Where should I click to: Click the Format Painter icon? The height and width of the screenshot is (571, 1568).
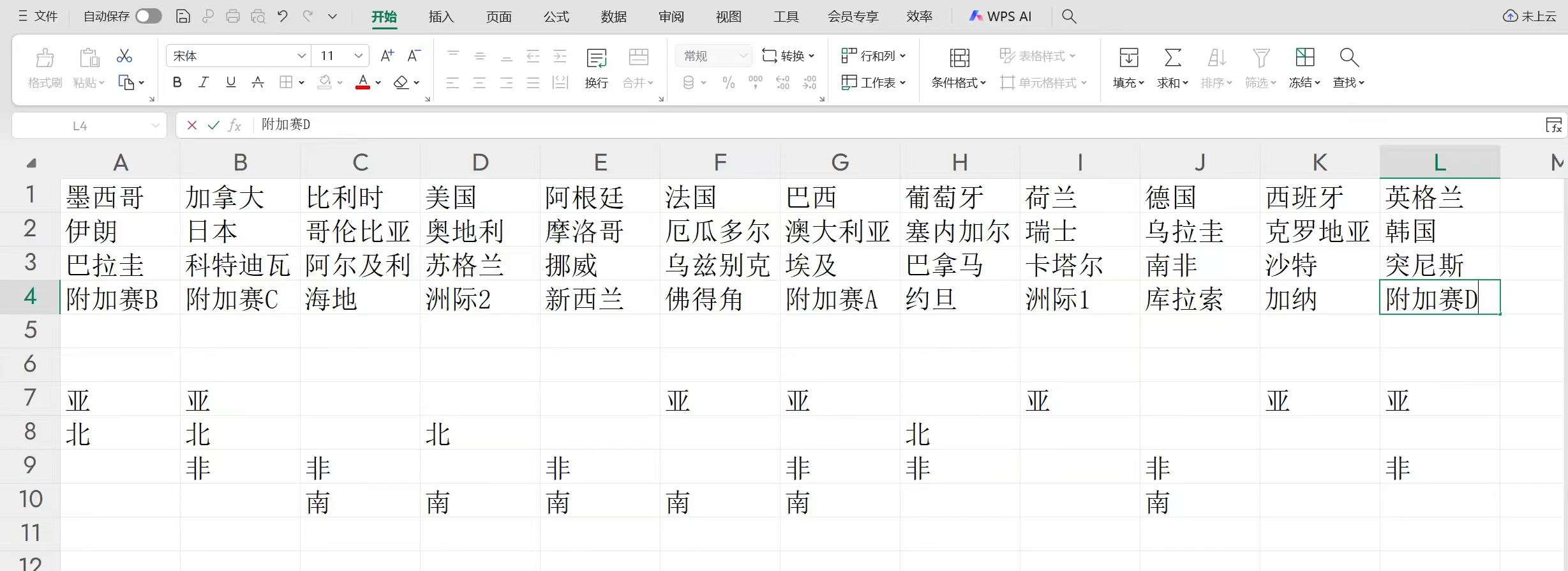(45, 59)
